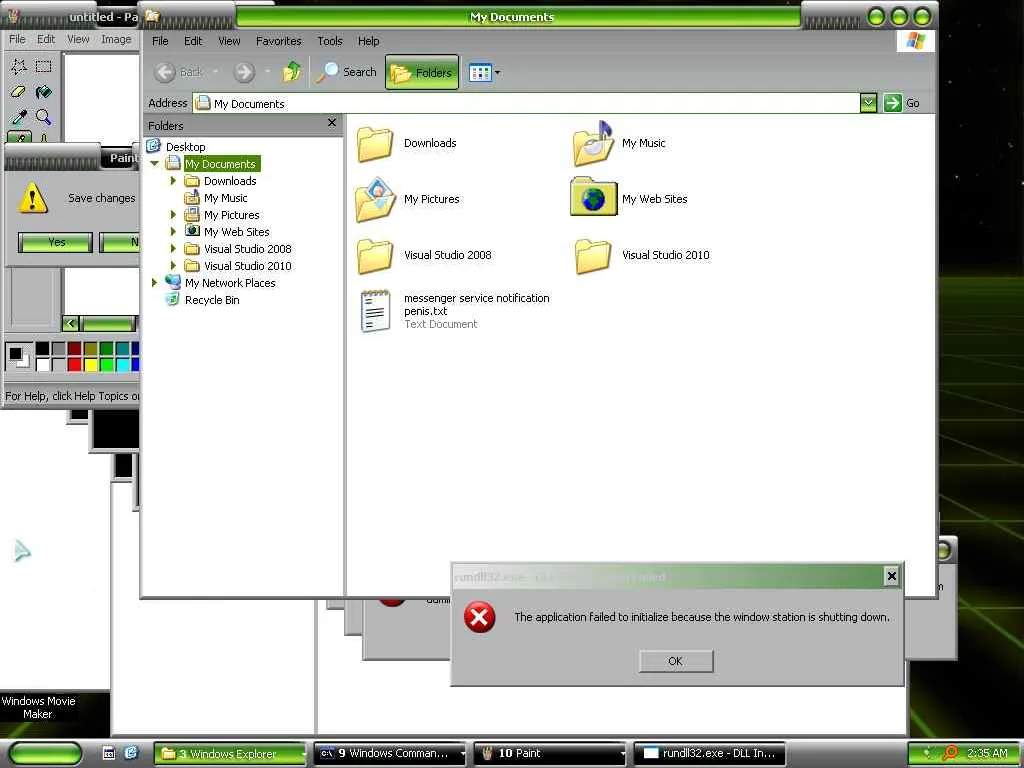The image size is (1024, 768).
Task: Open the Help menu in Explorer
Action: (368, 41)
